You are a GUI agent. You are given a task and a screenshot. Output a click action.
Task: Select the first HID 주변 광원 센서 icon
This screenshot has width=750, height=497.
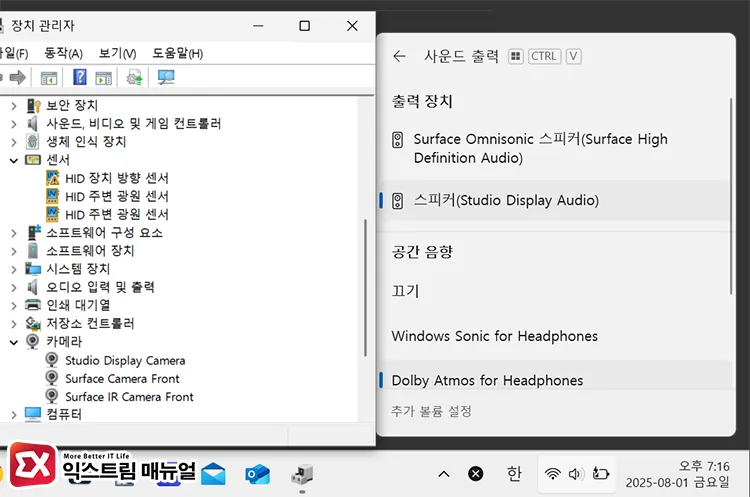[53, 196]
